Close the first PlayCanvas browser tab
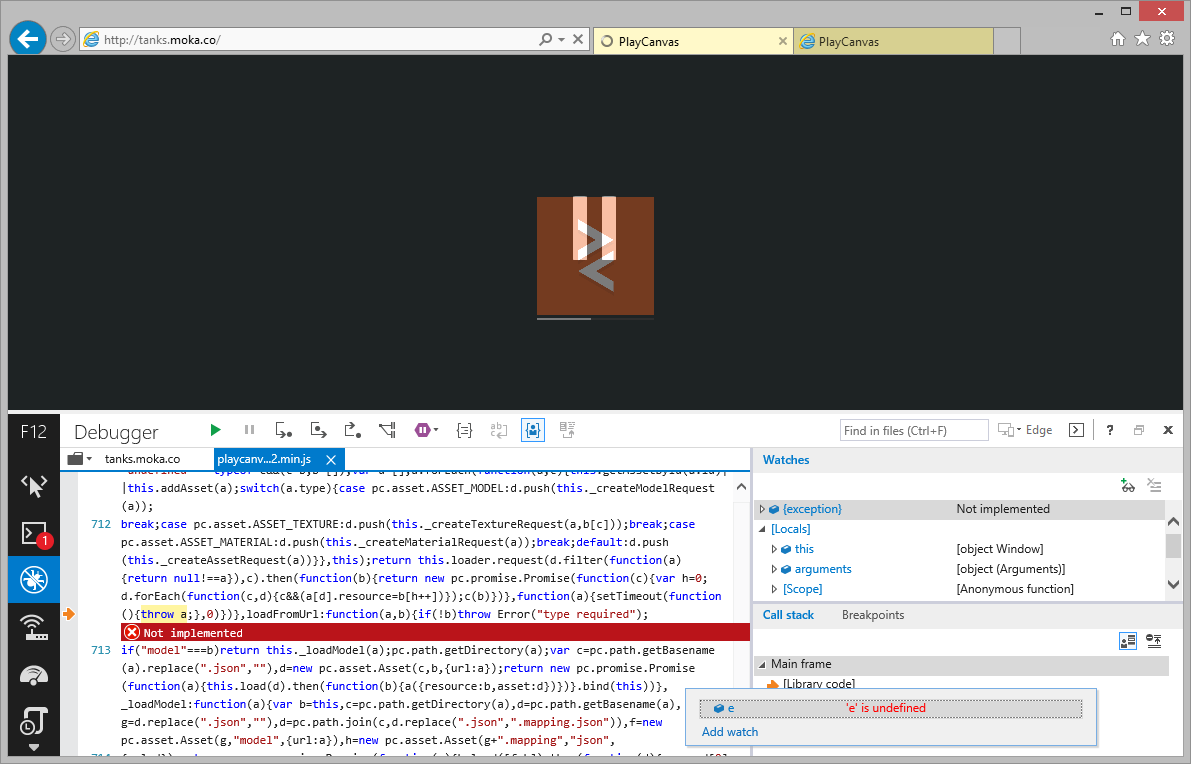 pos(782,41)
